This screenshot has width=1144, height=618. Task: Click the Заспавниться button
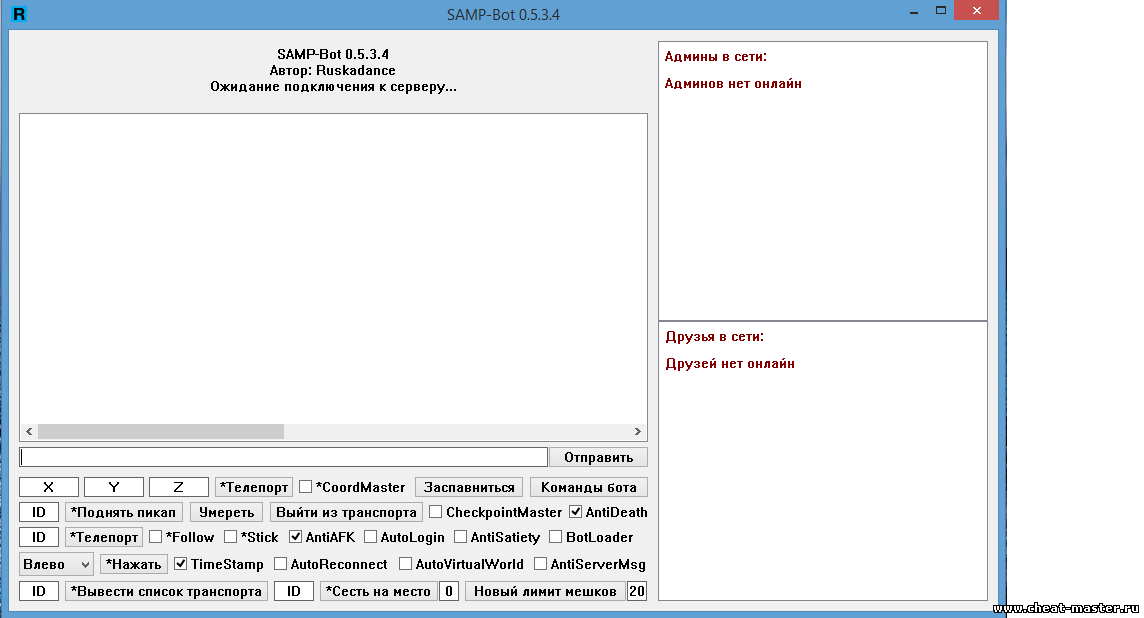(469, 487)
